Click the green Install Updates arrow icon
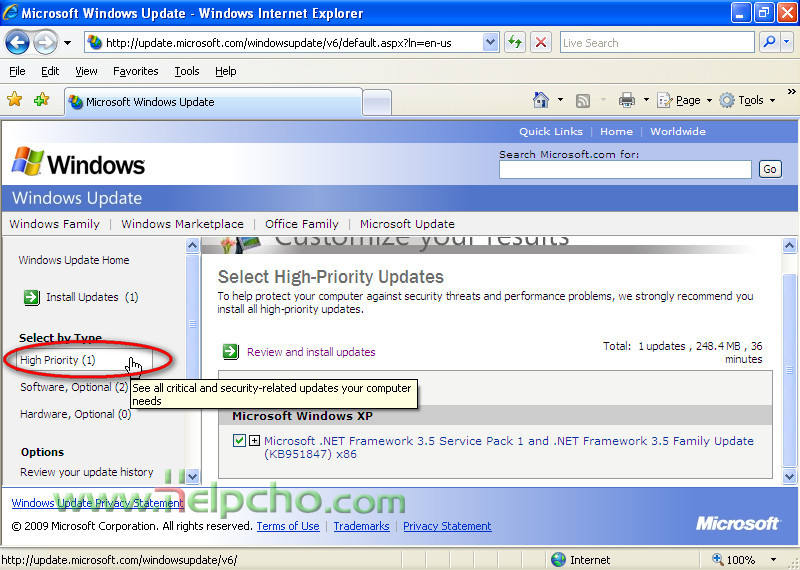 30,297
